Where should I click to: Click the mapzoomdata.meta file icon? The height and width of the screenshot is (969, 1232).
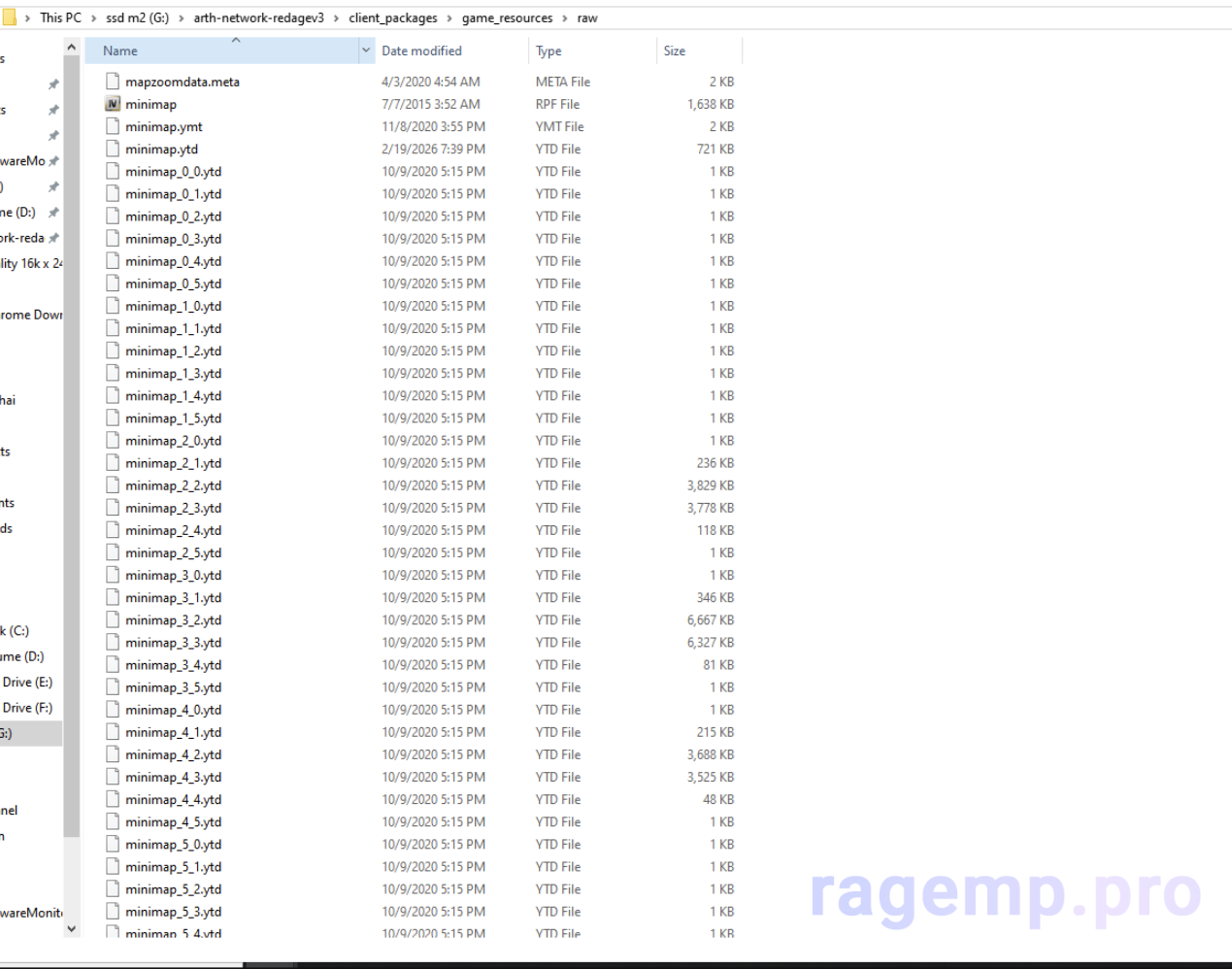pyautogui.click(x=113, y=82)
